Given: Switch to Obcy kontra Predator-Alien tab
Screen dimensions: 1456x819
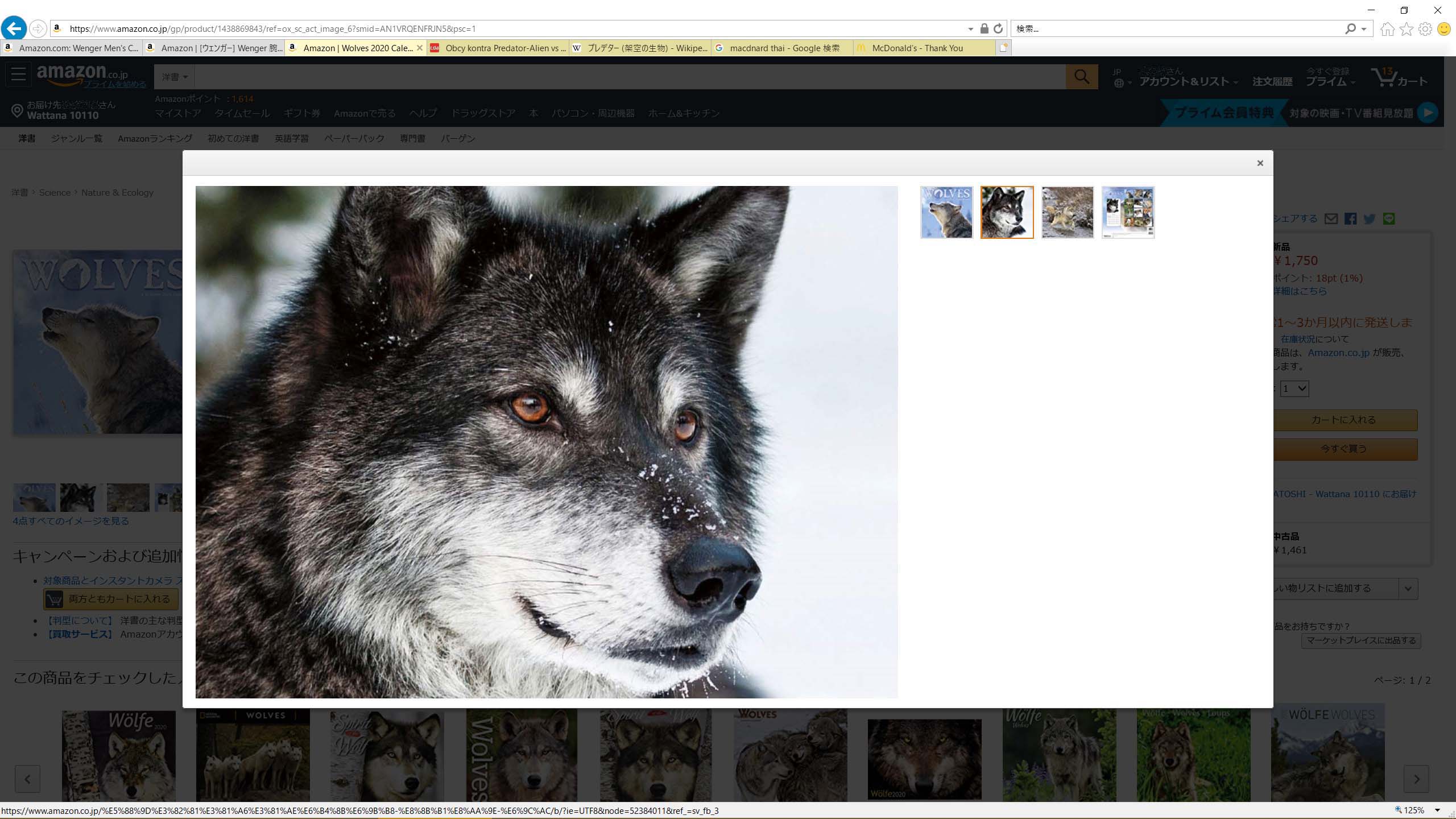Looking at the screenshot, I should [x=498, y=48].
